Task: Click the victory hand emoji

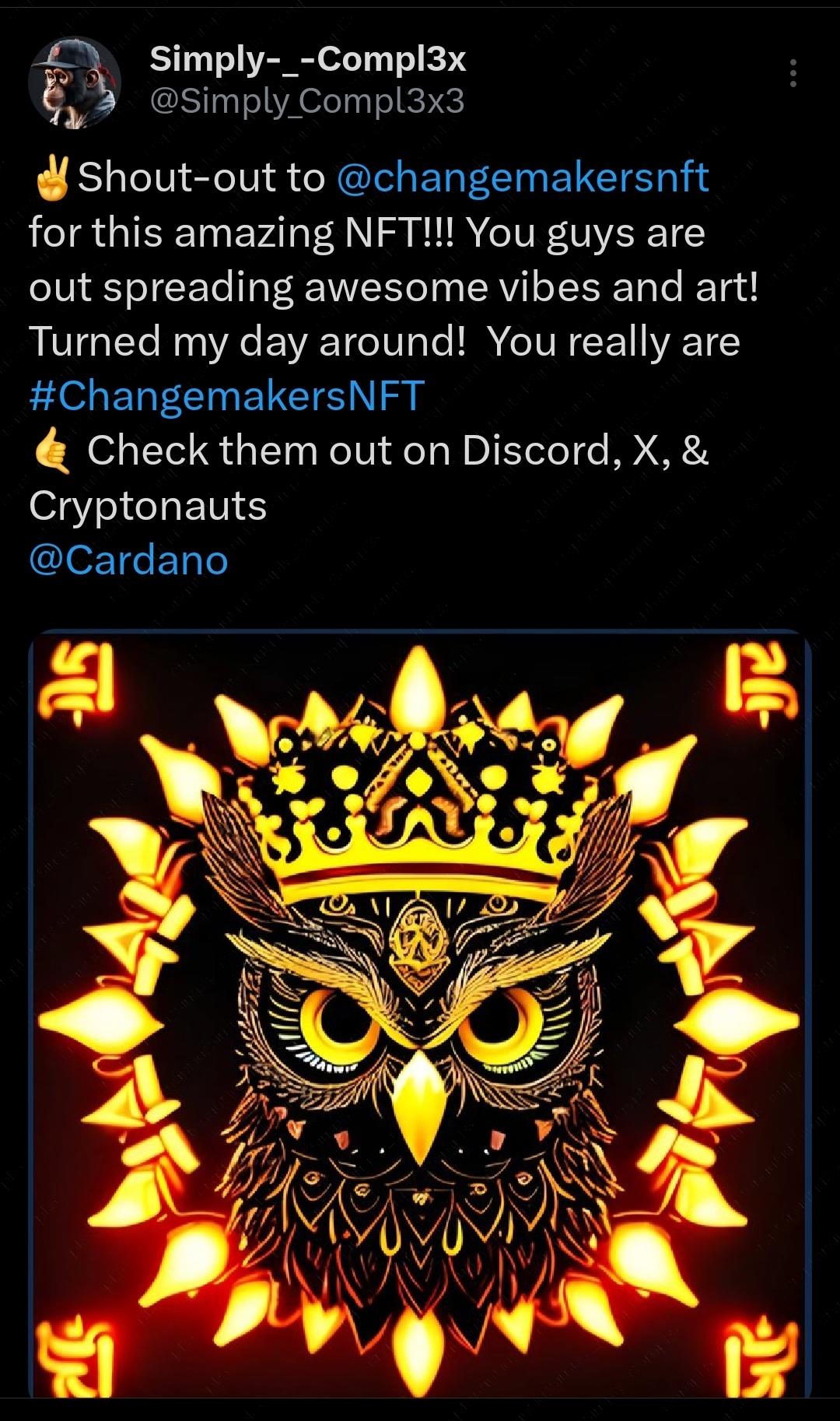Action: tap(51, 177)
